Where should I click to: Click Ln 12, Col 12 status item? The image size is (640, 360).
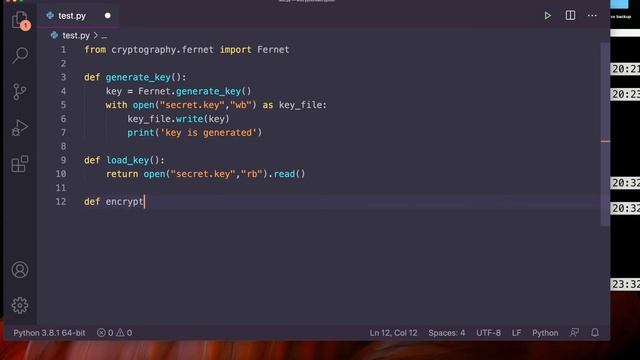(393, 333)
